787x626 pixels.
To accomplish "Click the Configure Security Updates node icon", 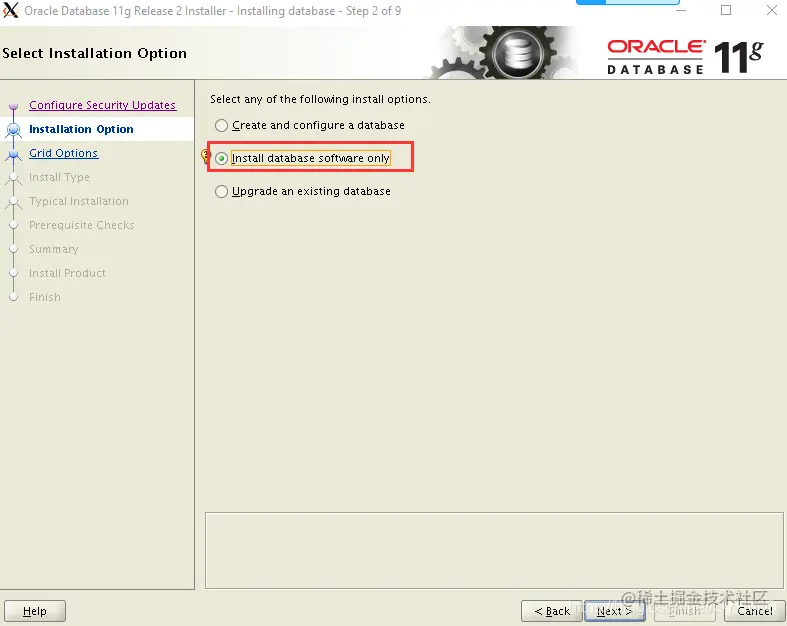I will pyautogui.click(x=14, y=106).
